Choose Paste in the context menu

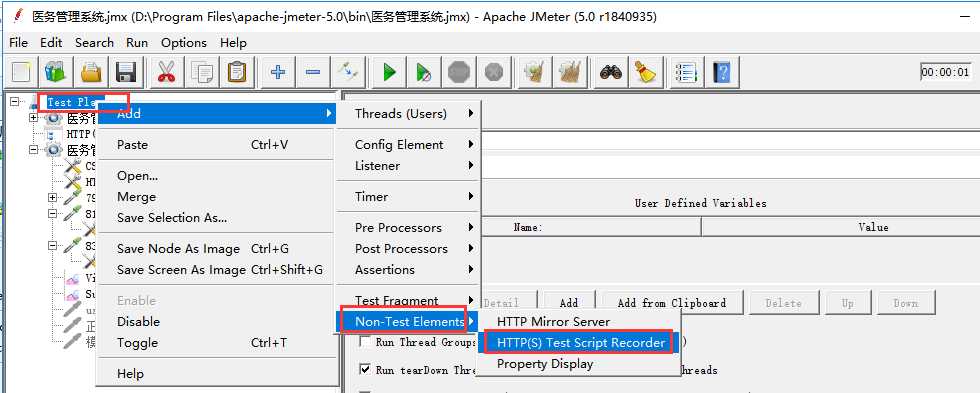coord(218,144)
